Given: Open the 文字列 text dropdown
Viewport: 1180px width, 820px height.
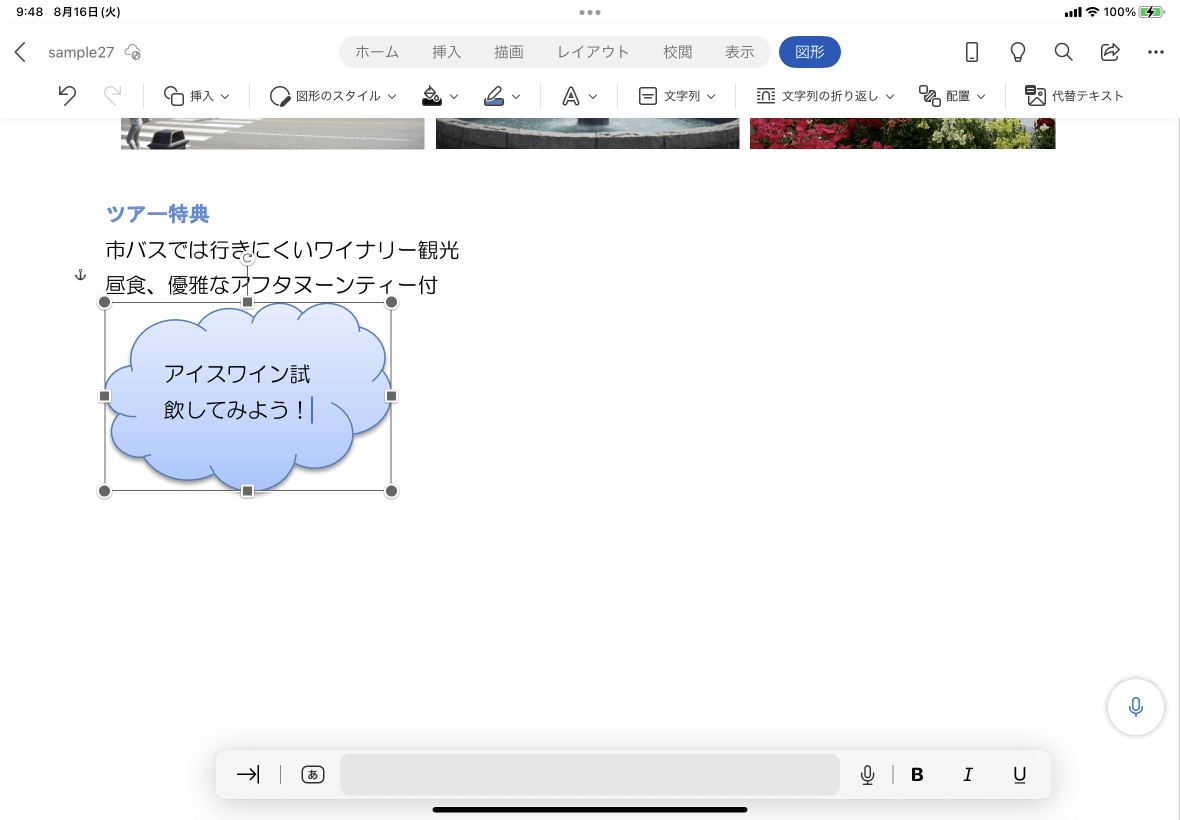Looking at the screenshot, I should coord(677,96).
